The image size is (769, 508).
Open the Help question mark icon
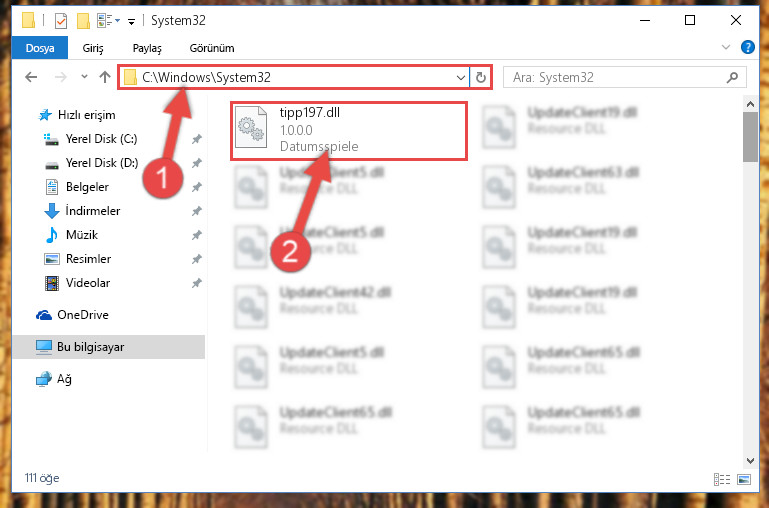(x=747, y=47)
